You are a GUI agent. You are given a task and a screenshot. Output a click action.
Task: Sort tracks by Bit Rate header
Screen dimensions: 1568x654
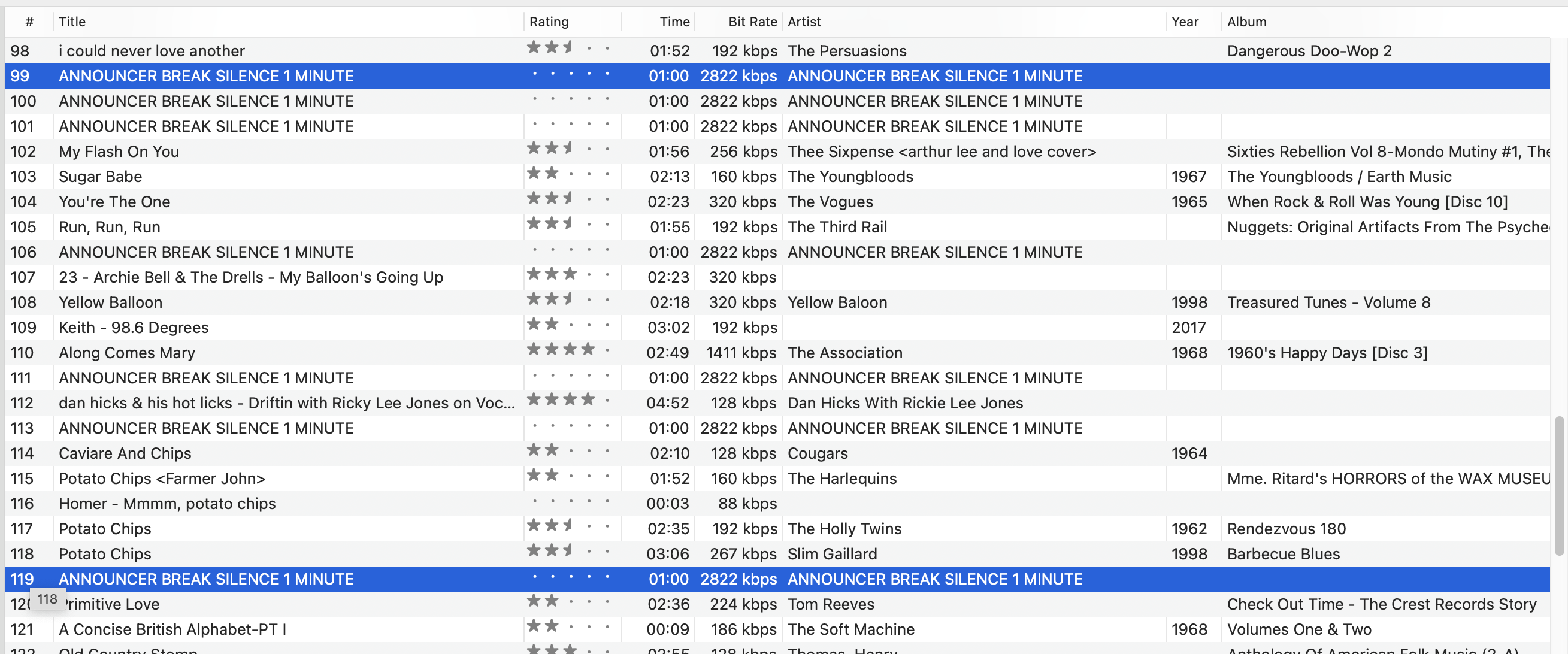(752, 22)
